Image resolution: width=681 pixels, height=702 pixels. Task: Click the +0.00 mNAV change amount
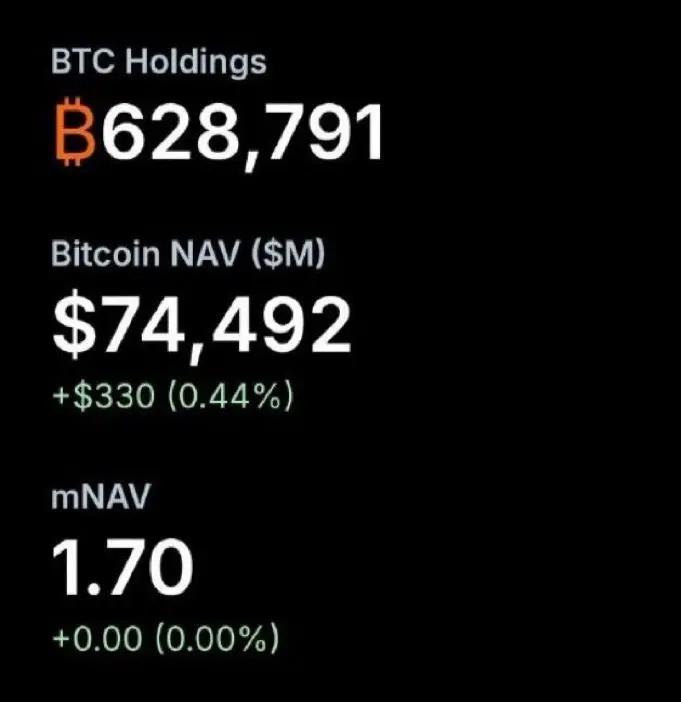97,638
